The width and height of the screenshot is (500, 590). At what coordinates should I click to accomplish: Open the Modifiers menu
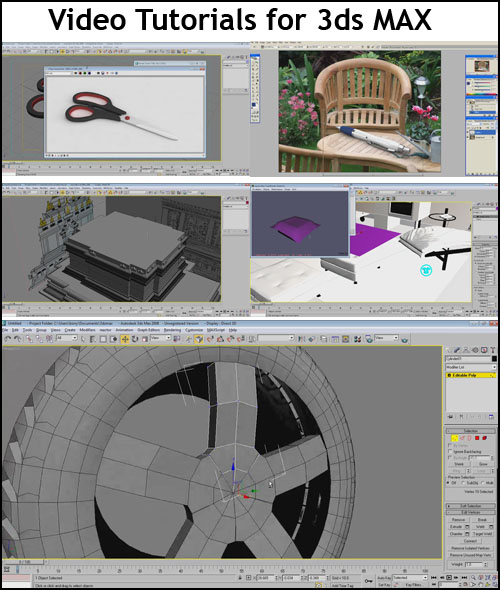point(87,330)
